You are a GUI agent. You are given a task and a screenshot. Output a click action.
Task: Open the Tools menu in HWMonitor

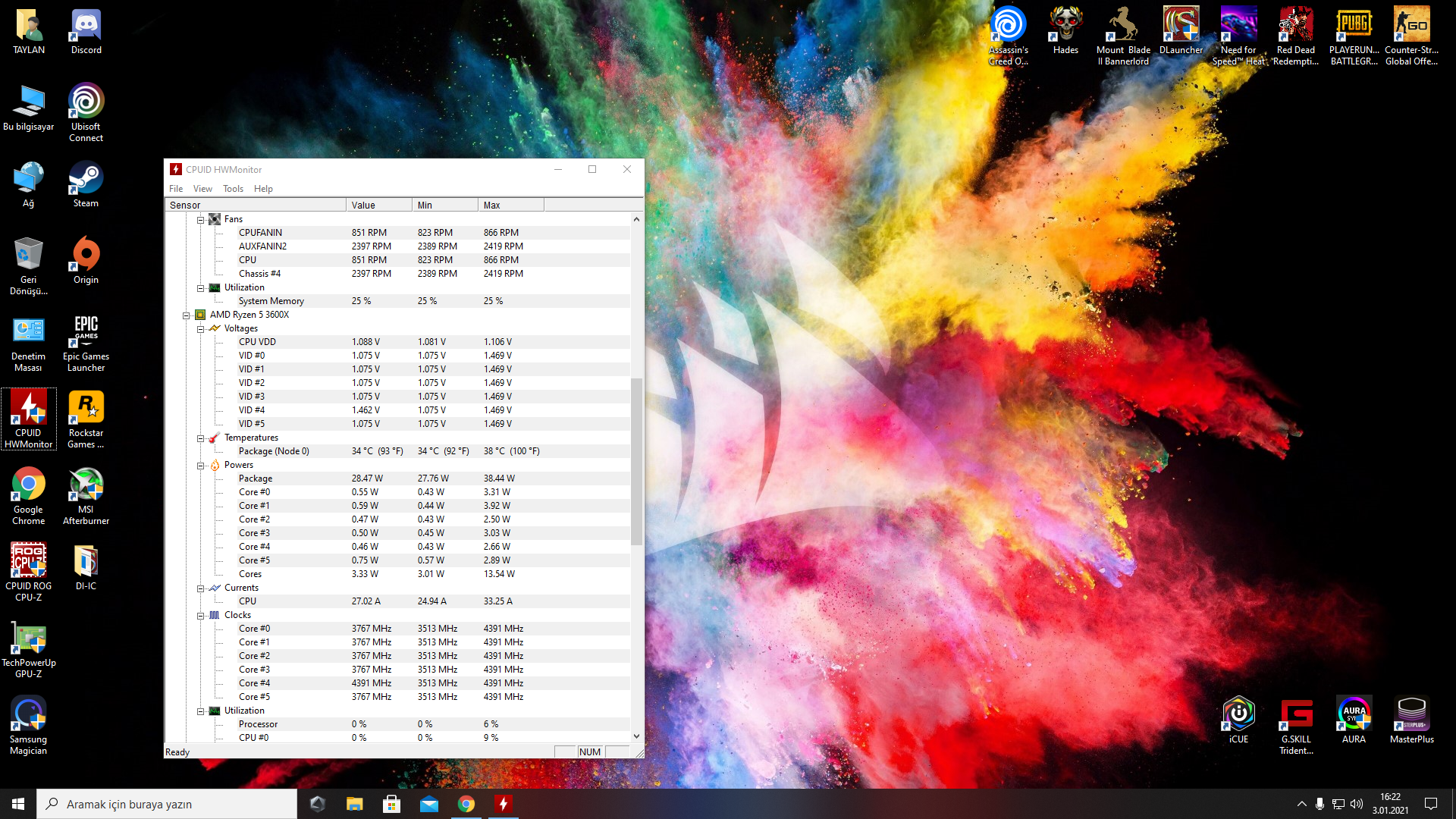pyautogui.click(x=233, y=189)
